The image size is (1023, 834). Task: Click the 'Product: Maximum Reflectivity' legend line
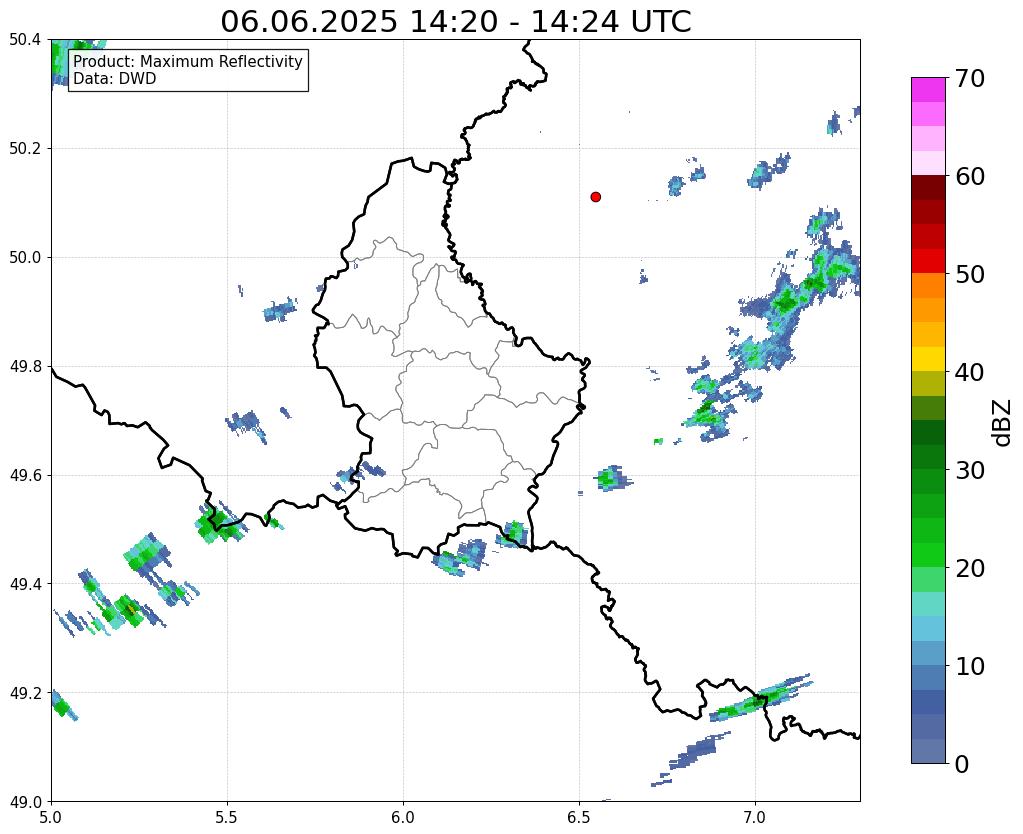tap(188, 61)
